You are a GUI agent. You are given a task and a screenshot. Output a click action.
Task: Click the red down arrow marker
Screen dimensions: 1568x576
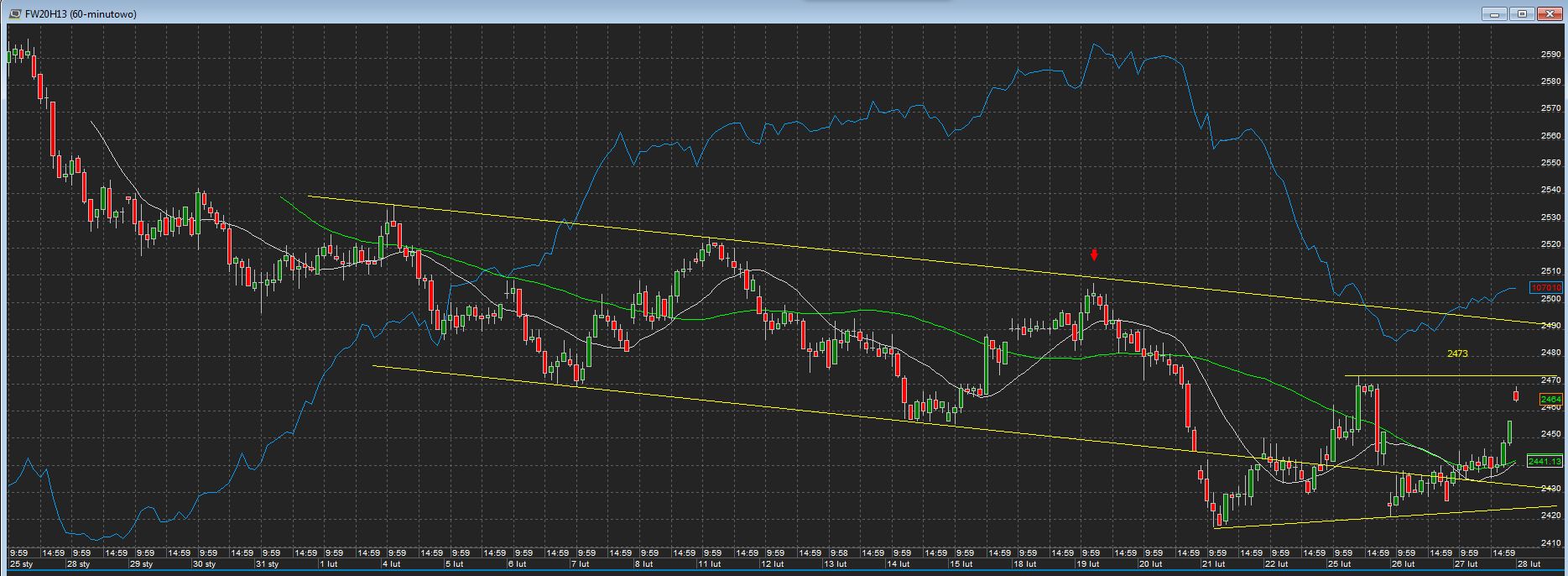(x=1094, y=255)
